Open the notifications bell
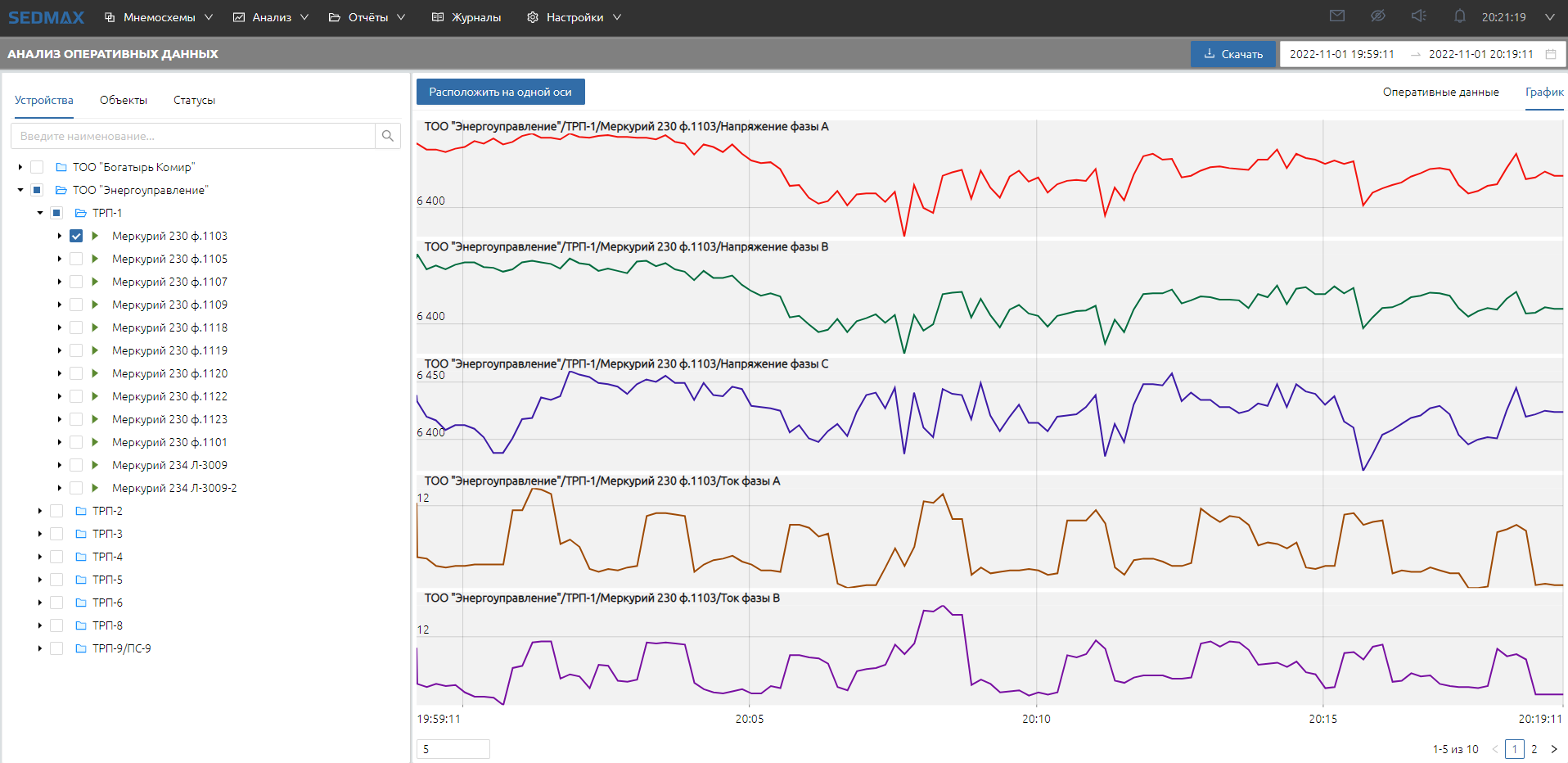 1459,16
